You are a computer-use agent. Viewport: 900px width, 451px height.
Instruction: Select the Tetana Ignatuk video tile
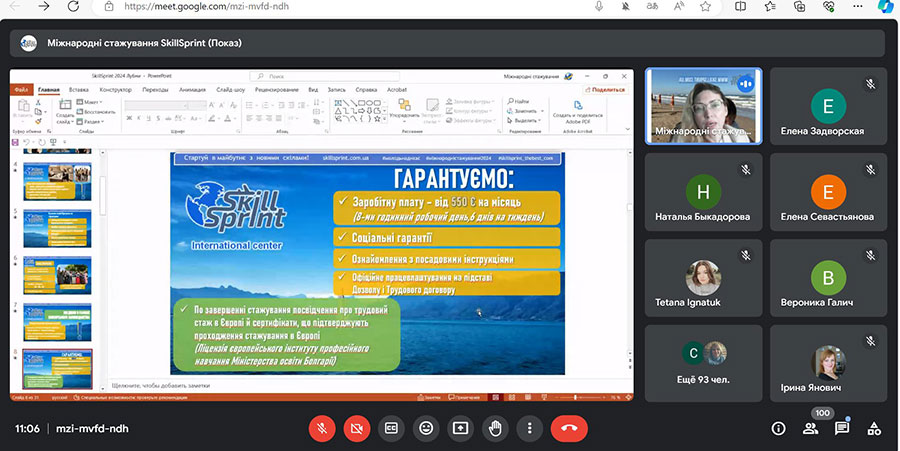(x=703, y=276)
